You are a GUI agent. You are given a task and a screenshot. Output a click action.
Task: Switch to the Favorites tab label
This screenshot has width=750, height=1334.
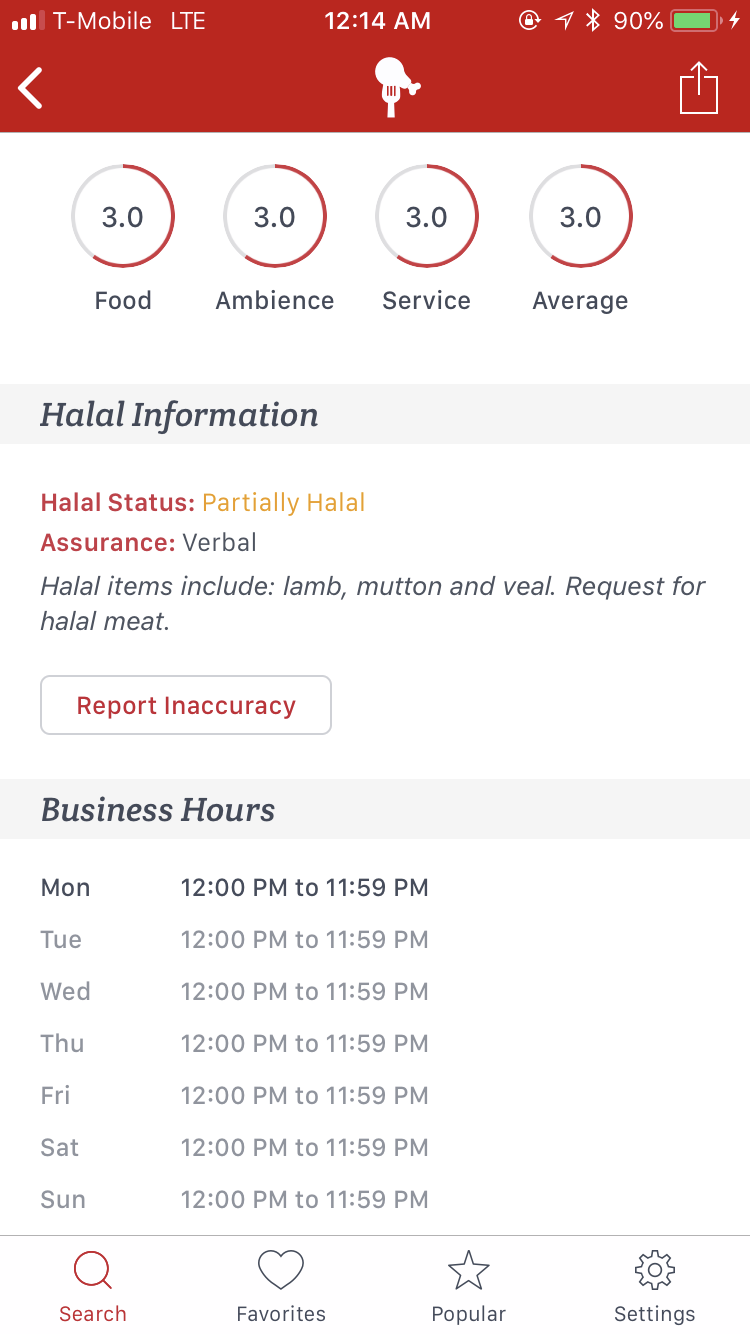(x=281, y=1314)
